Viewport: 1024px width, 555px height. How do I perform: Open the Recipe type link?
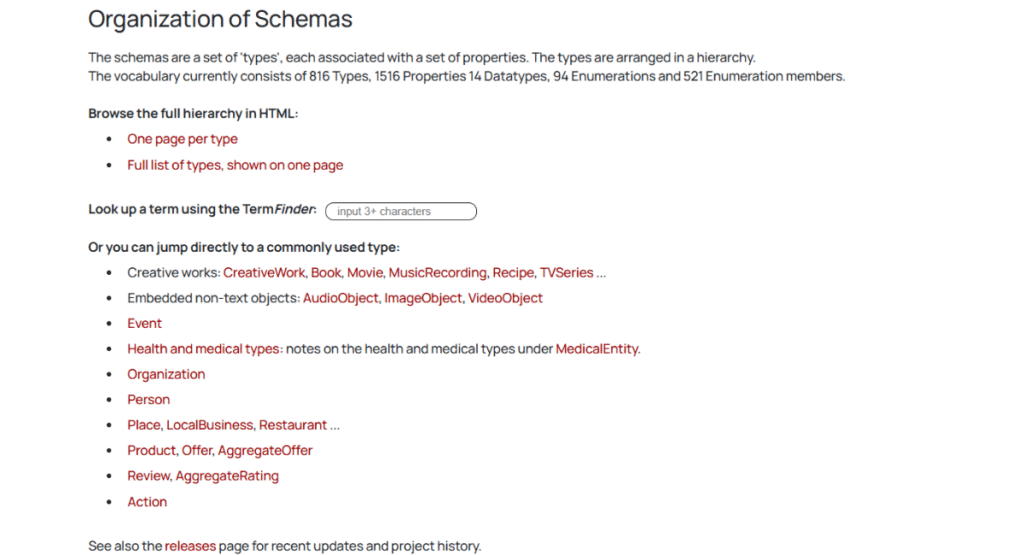click(514, 272)
